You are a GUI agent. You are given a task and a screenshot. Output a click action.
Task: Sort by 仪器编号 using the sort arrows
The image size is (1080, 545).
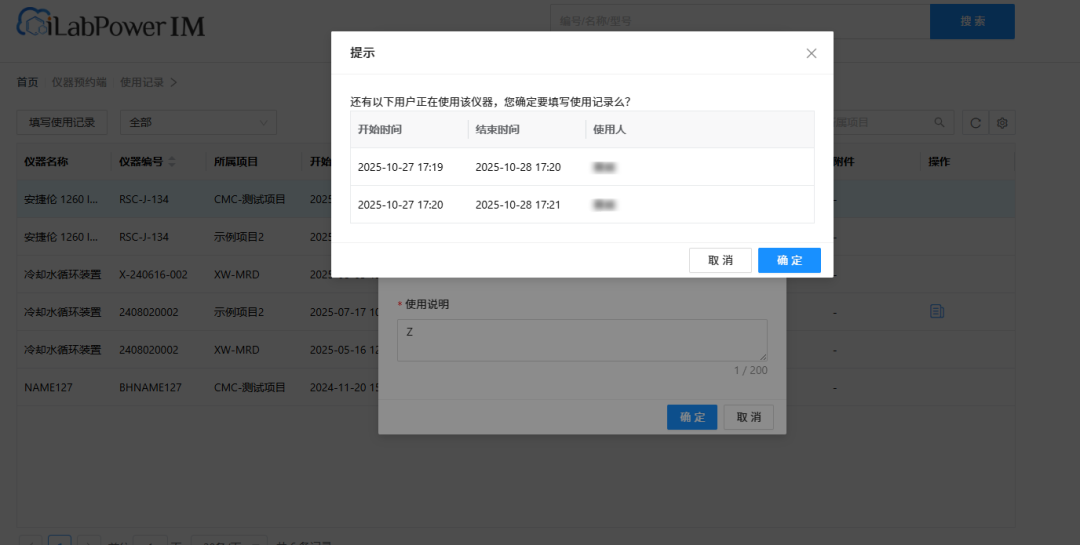(171, 161)
